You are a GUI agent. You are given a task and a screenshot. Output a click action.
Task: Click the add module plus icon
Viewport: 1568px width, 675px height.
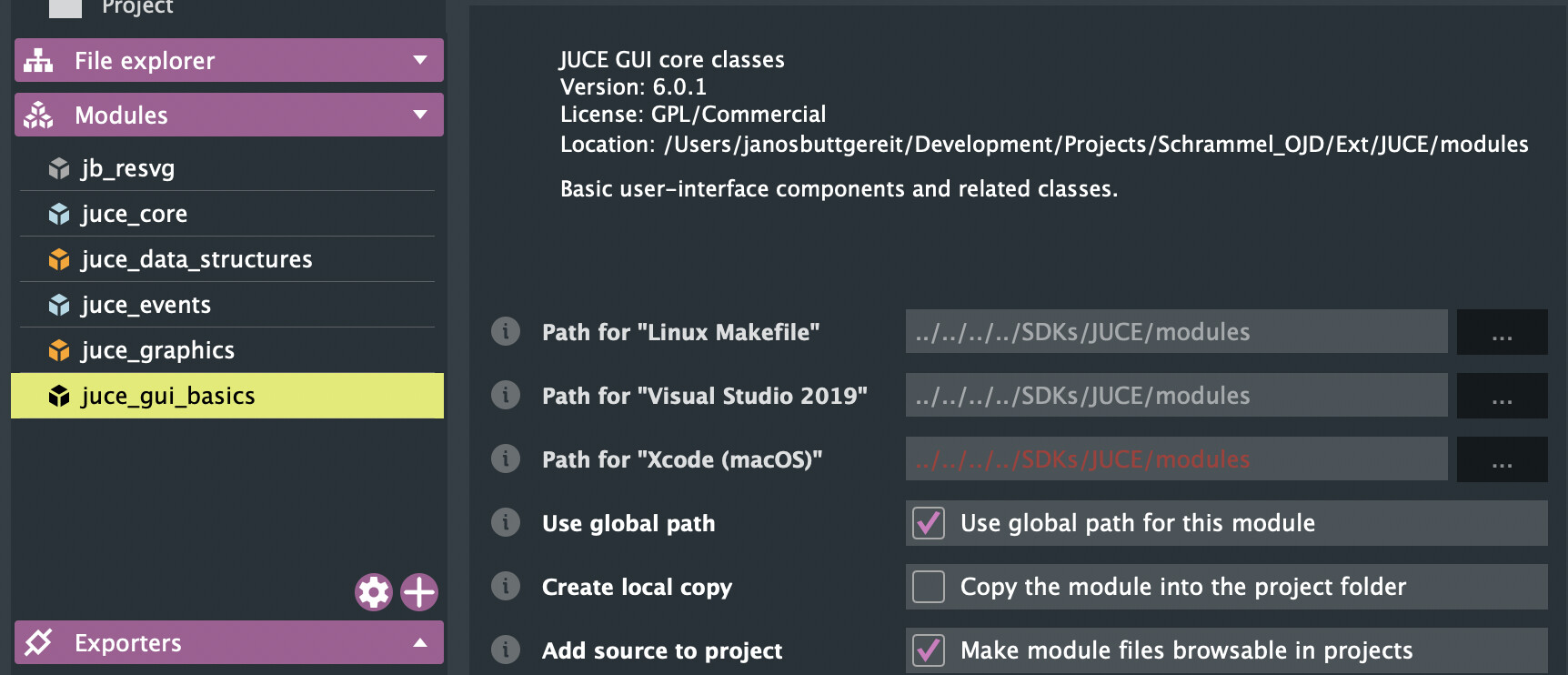point(419,592)
